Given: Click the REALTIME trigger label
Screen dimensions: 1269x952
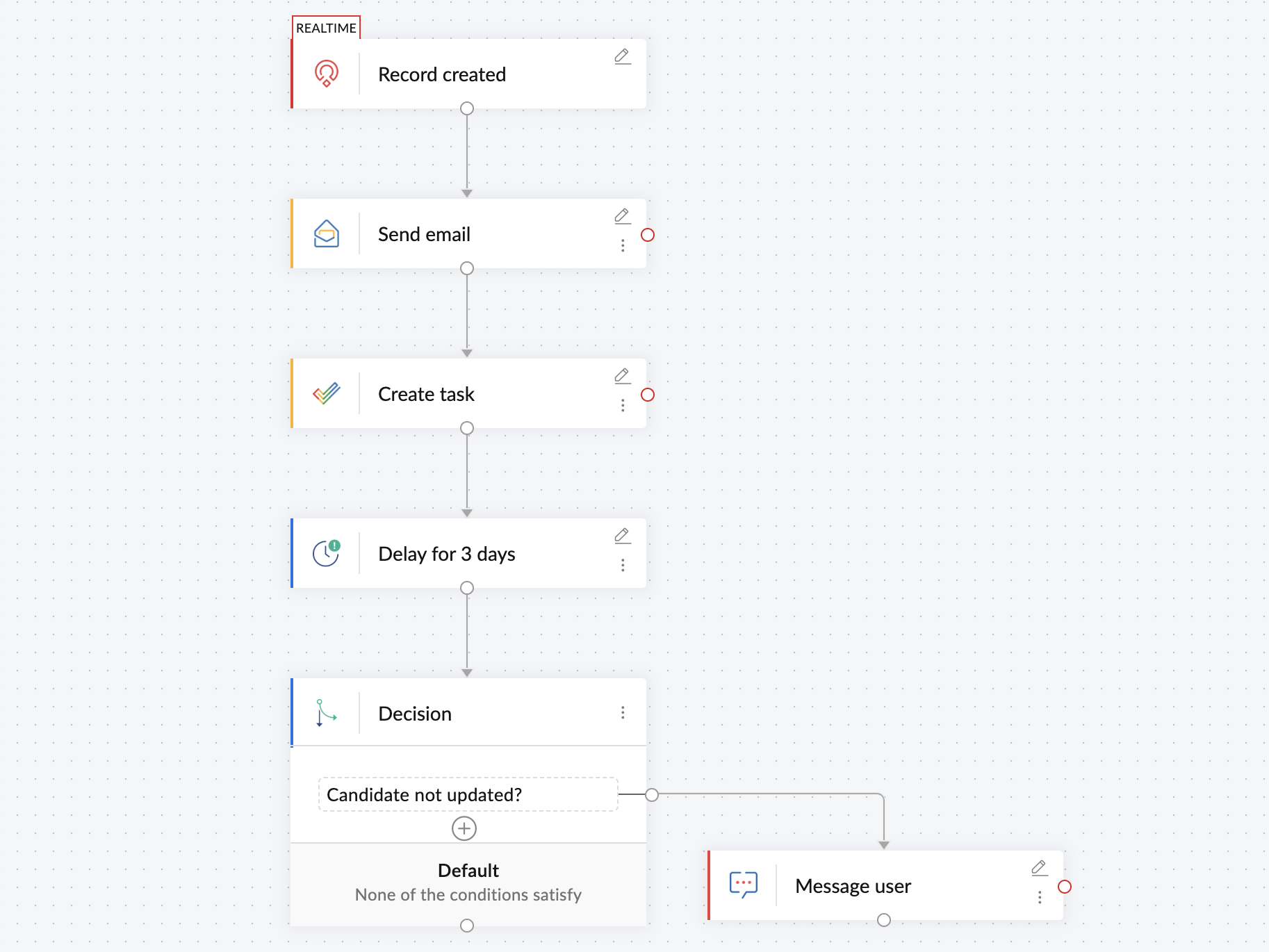Looking at the screenshot, I should (x=326, y=28).
